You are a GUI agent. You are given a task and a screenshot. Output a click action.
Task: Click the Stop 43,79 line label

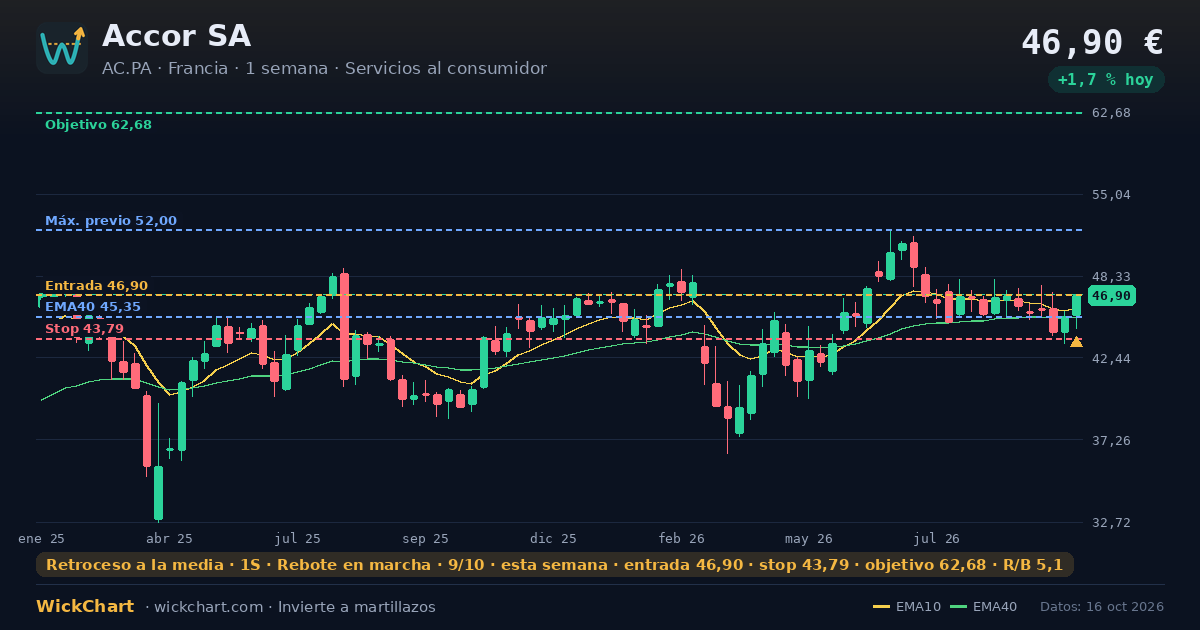click(x=84, y=329)
